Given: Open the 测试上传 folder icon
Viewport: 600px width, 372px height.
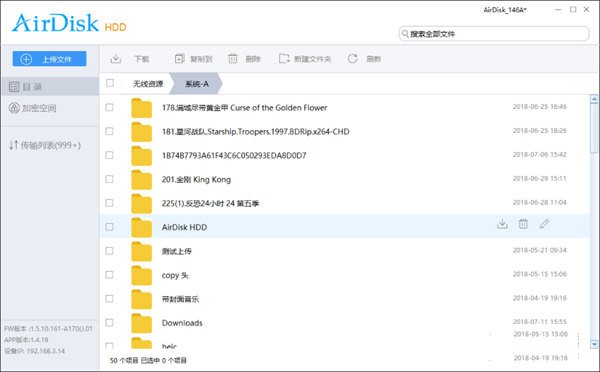Looking at the screenshot, I should [142, 251].
